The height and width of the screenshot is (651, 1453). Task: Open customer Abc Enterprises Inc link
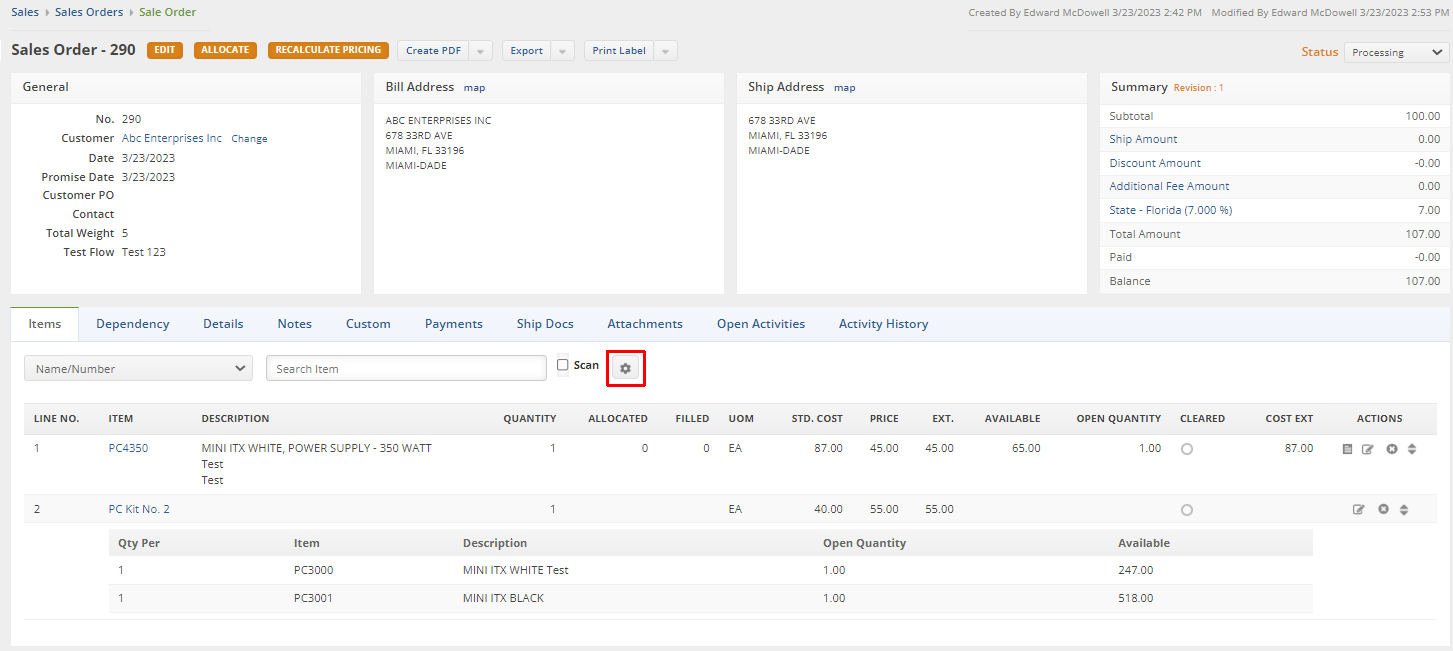tap(172, 138)
